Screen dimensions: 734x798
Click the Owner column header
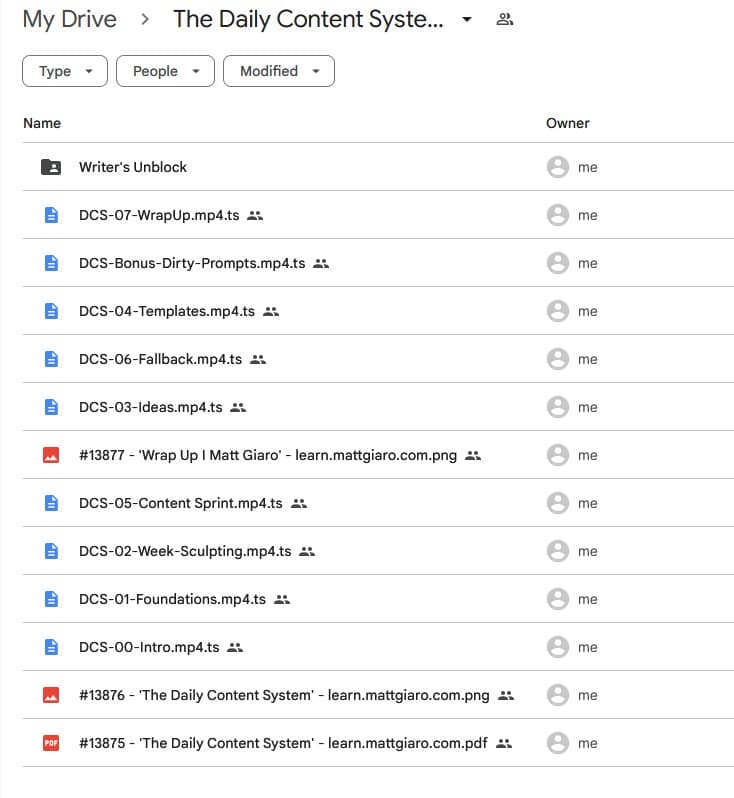click(567, 123)
